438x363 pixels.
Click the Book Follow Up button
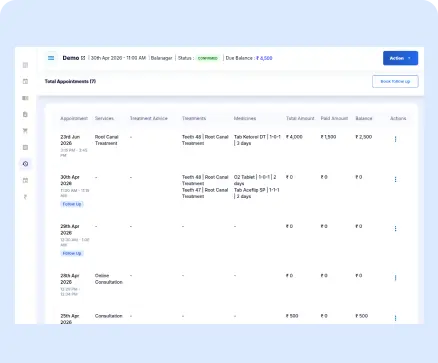395,81
